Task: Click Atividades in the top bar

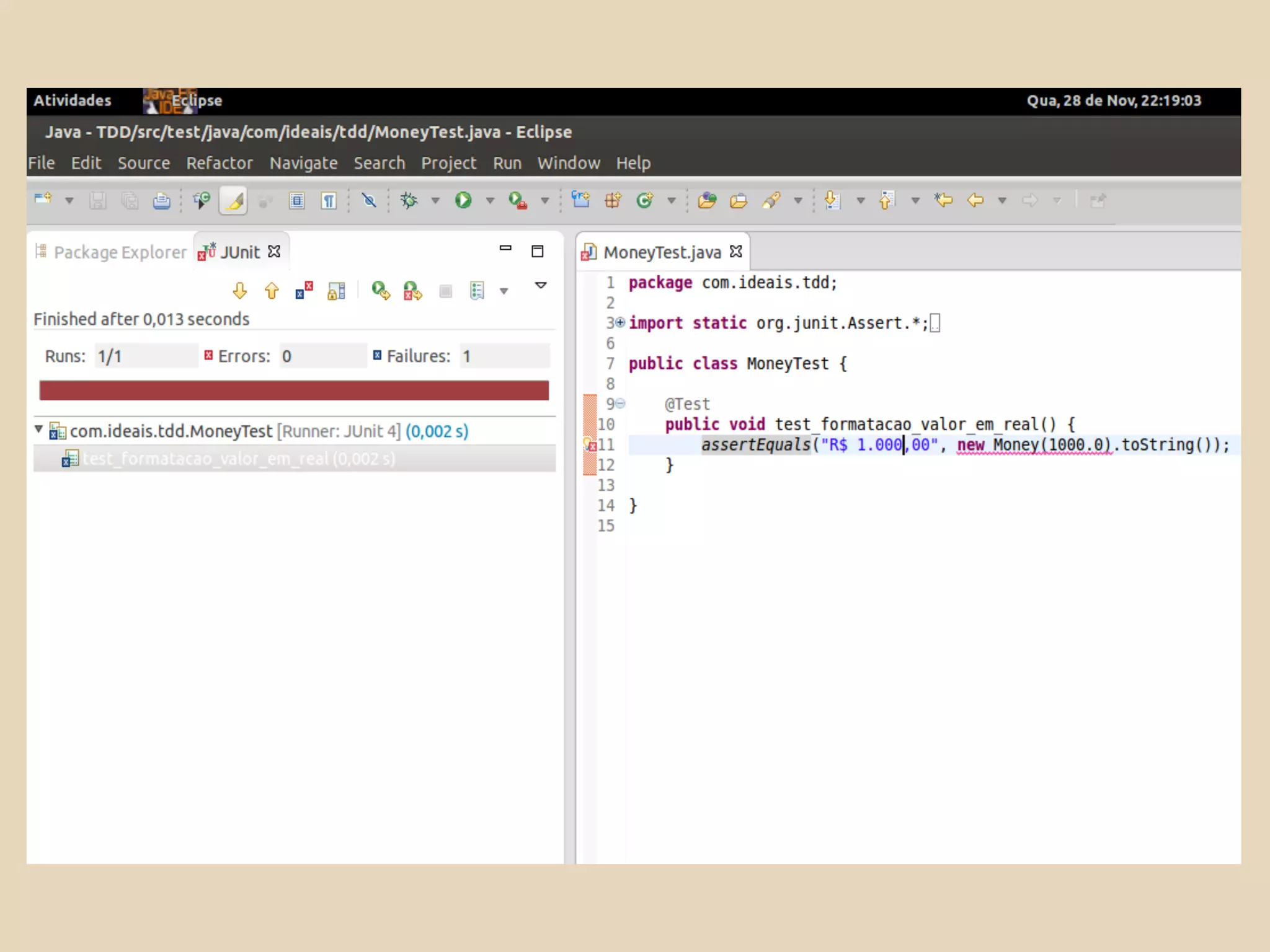Action: pyautogui.click(x=72, y=100)
